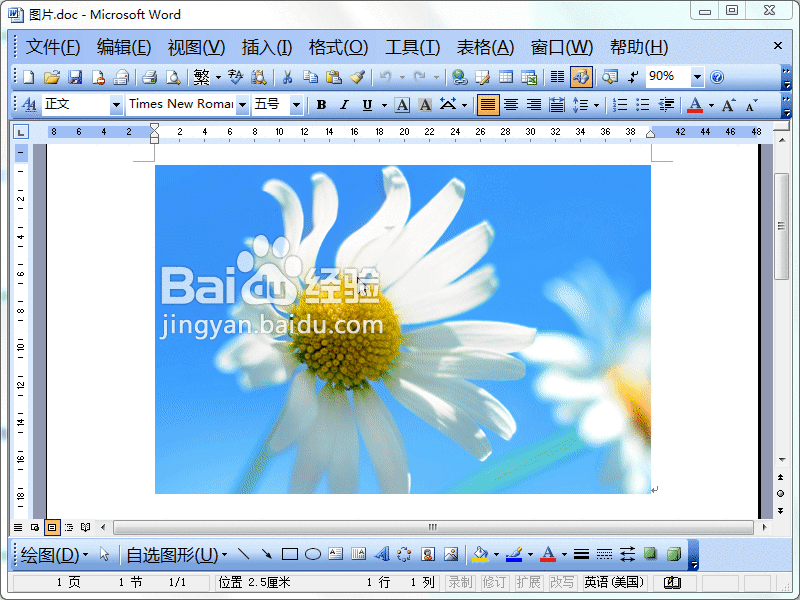Open the 工具(T) menu

click(412, 47)
